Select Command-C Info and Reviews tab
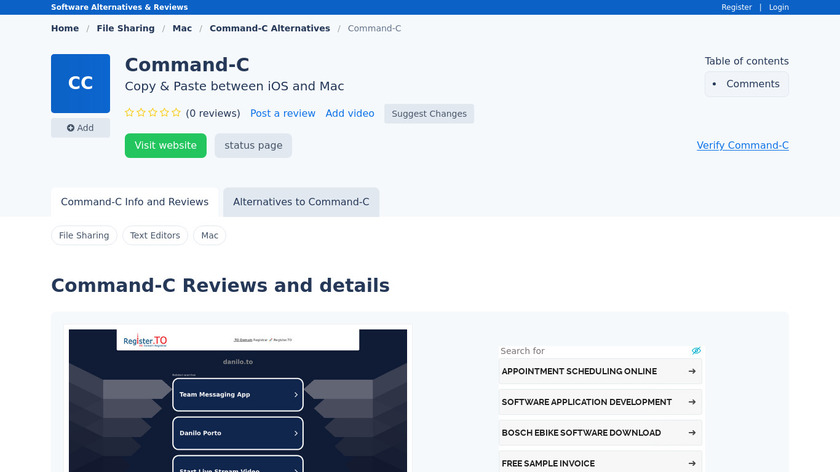 click(x=134, y=202)
